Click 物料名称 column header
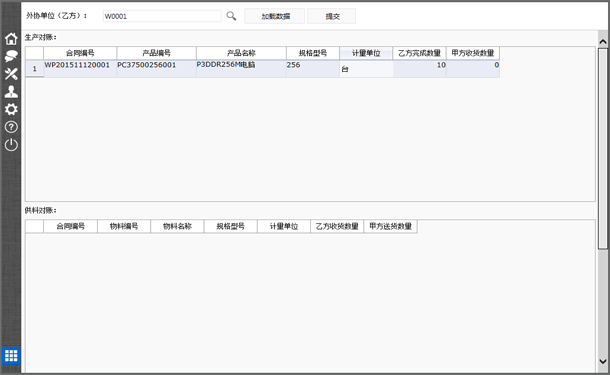The width and height of the screenshot is (610, 375). [177, 226]
